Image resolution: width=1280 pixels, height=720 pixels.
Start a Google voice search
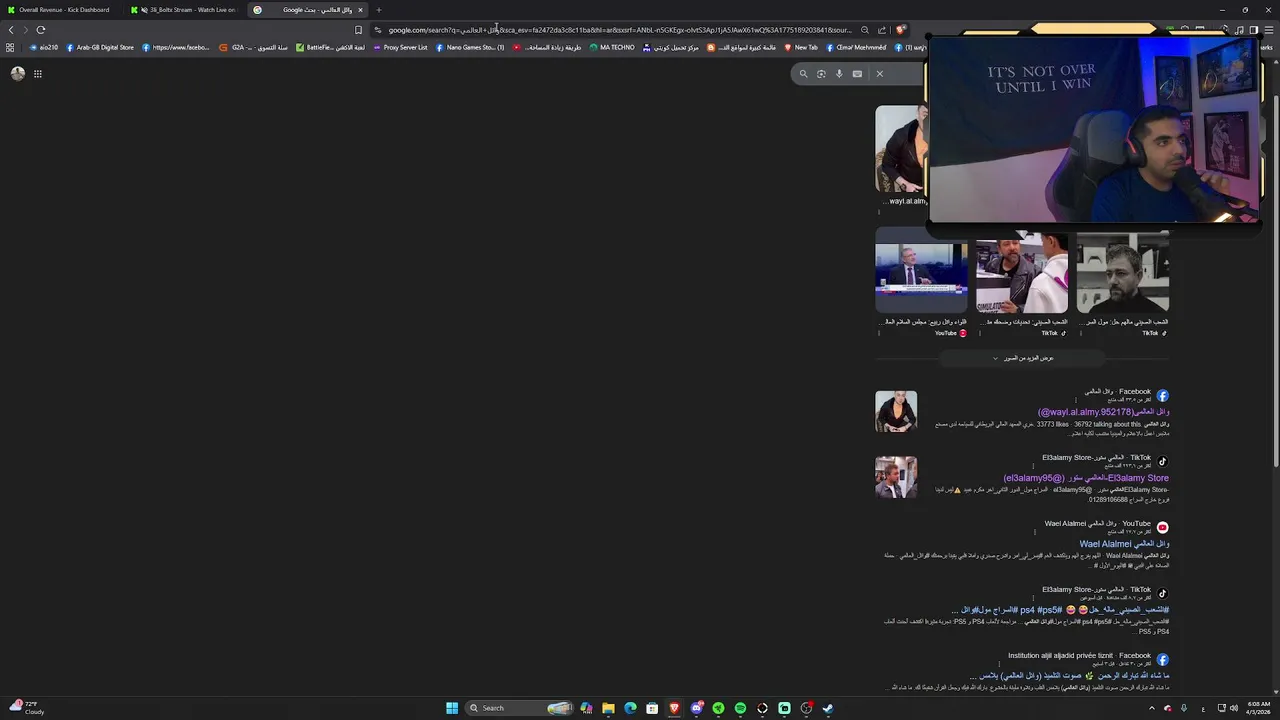(x=839, y=73)
